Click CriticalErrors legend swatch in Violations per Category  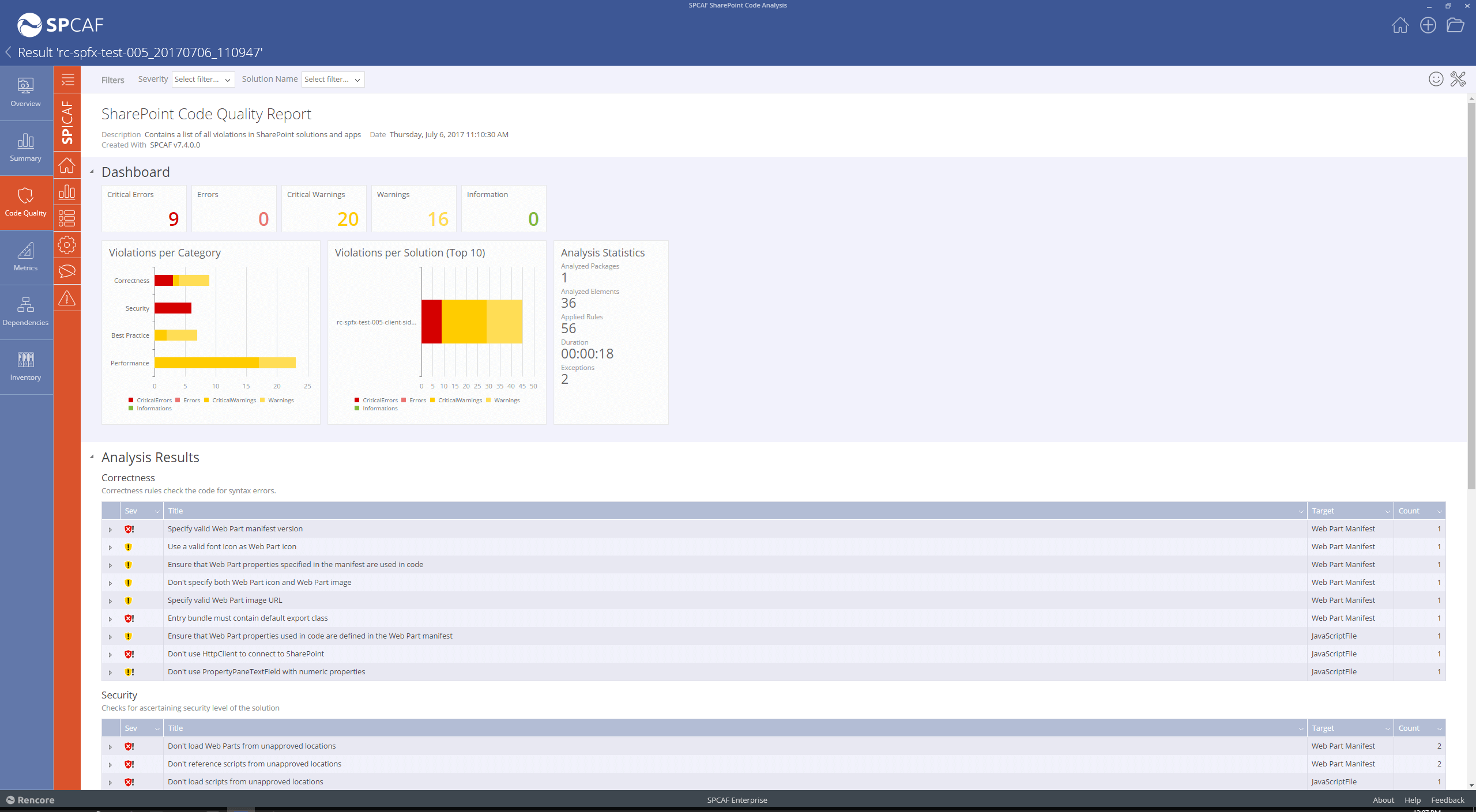point(131,400)
